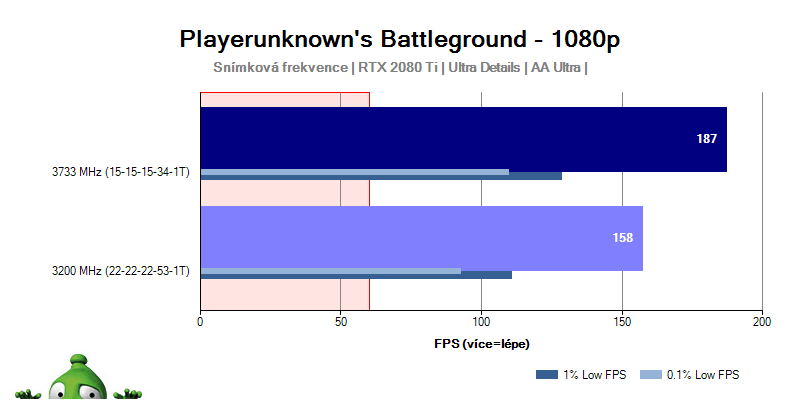Image resolution: width=800 pixels, height=400 pixels.
Task: Click the axis tick label 50
Action: coord(341,322)
